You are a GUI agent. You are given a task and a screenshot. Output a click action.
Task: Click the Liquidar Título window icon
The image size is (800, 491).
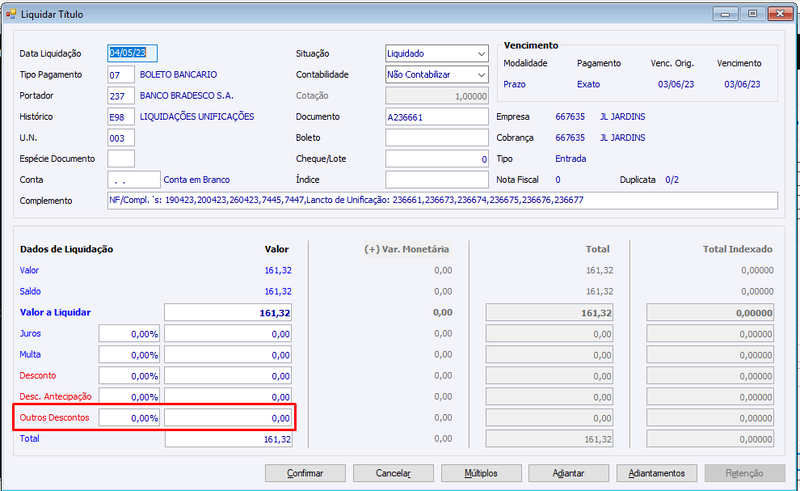11,14
